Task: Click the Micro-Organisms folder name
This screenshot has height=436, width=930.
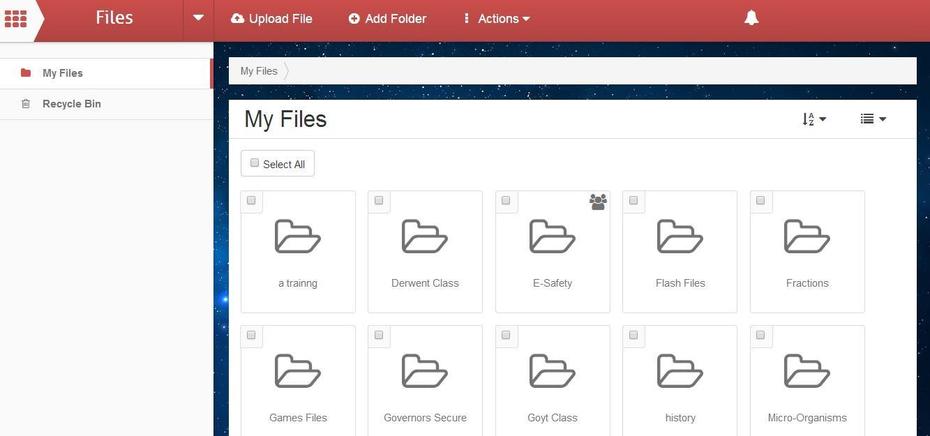Action: tap(807, 418)
